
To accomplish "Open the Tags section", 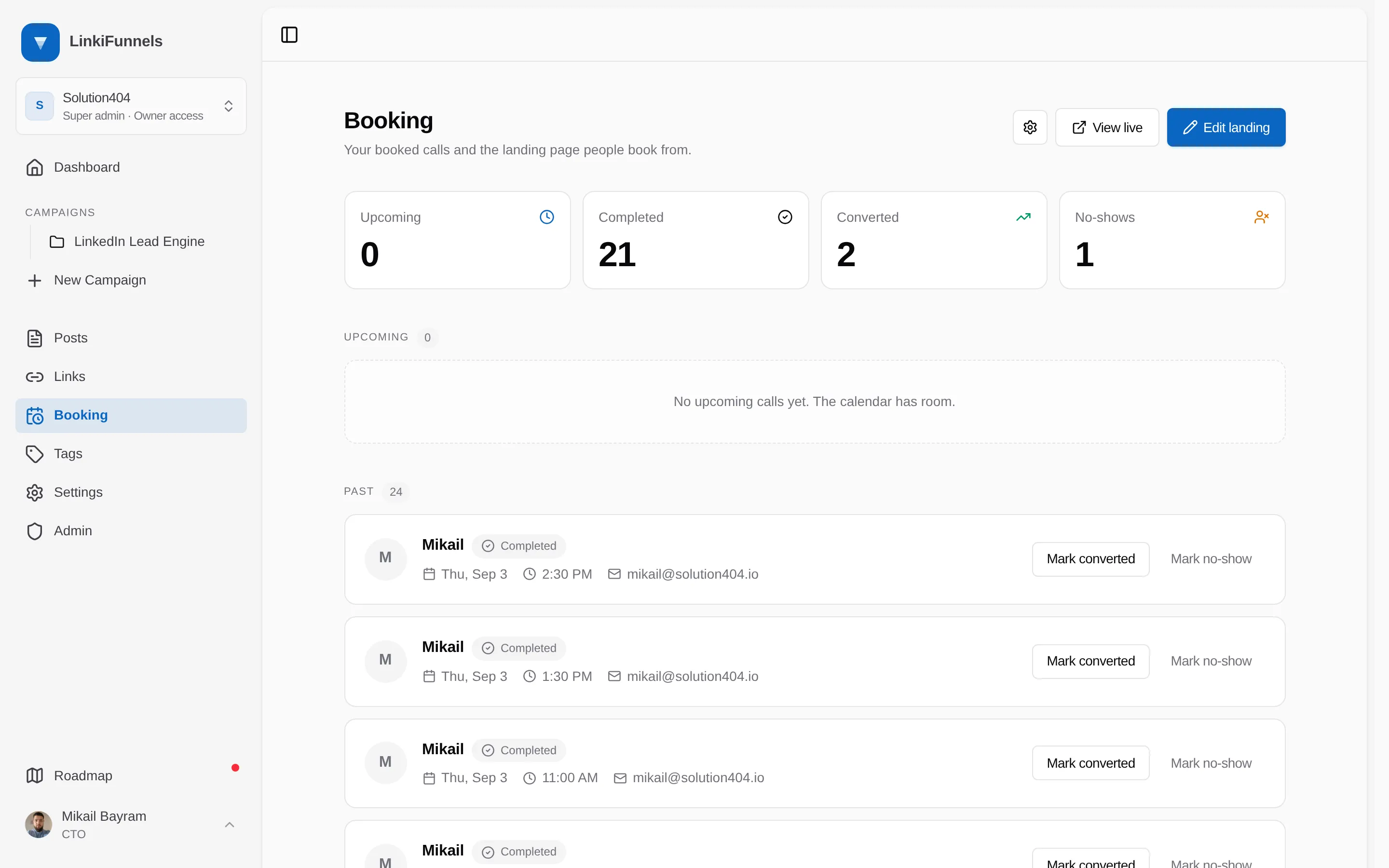I will pos(131,454).
